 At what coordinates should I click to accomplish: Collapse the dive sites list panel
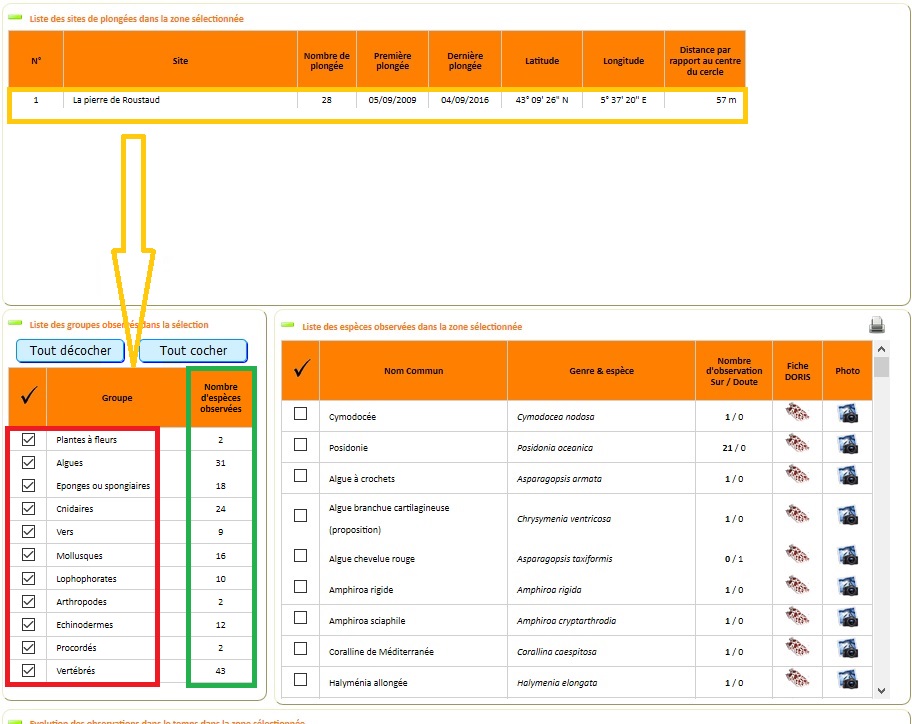15,17
